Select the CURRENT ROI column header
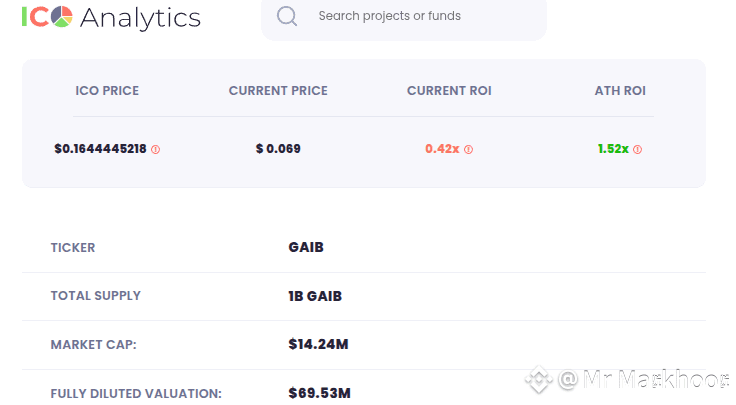 (449, 91)
